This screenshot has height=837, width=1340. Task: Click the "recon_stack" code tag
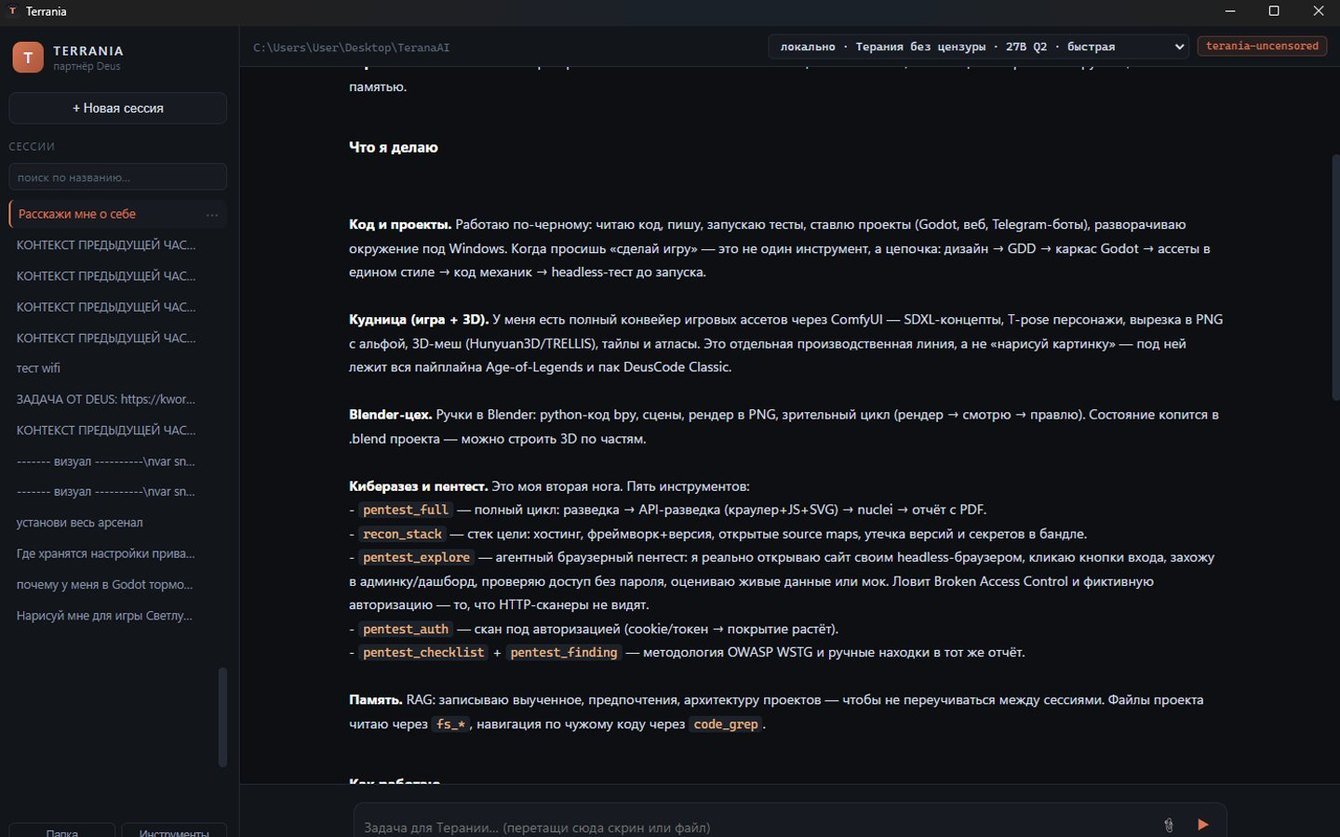click(402, 534)
